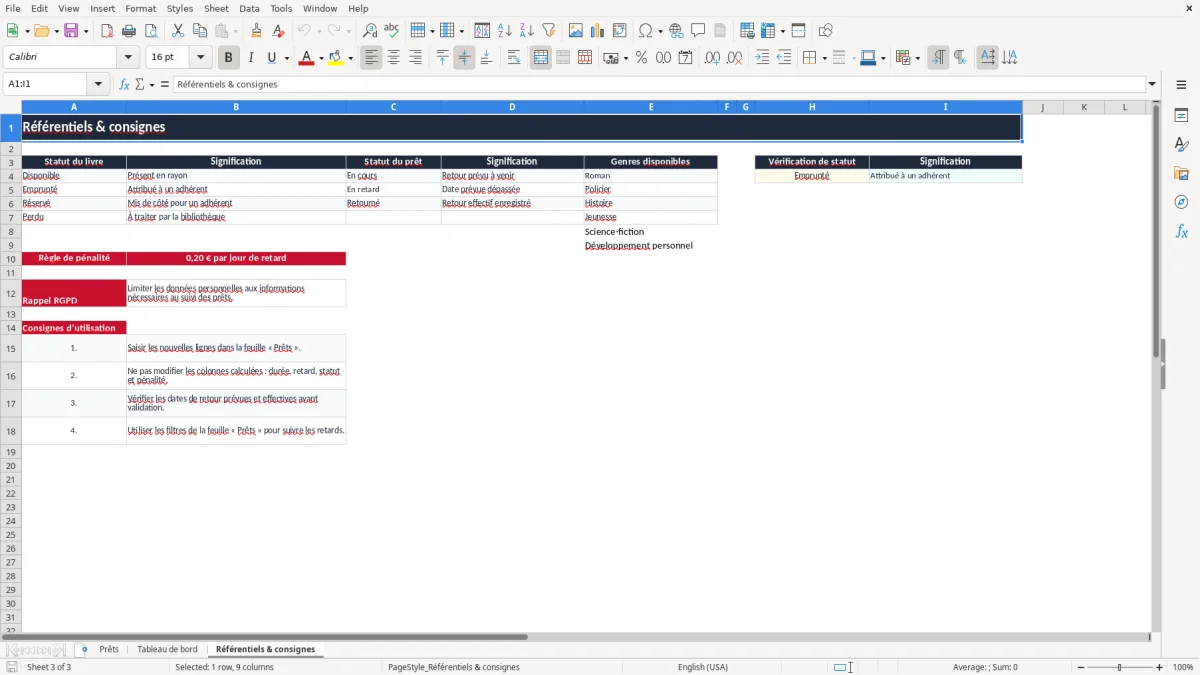This screenshot has height=675, width=1200.
Task: Open the Data menu
Action: [249, 8]
